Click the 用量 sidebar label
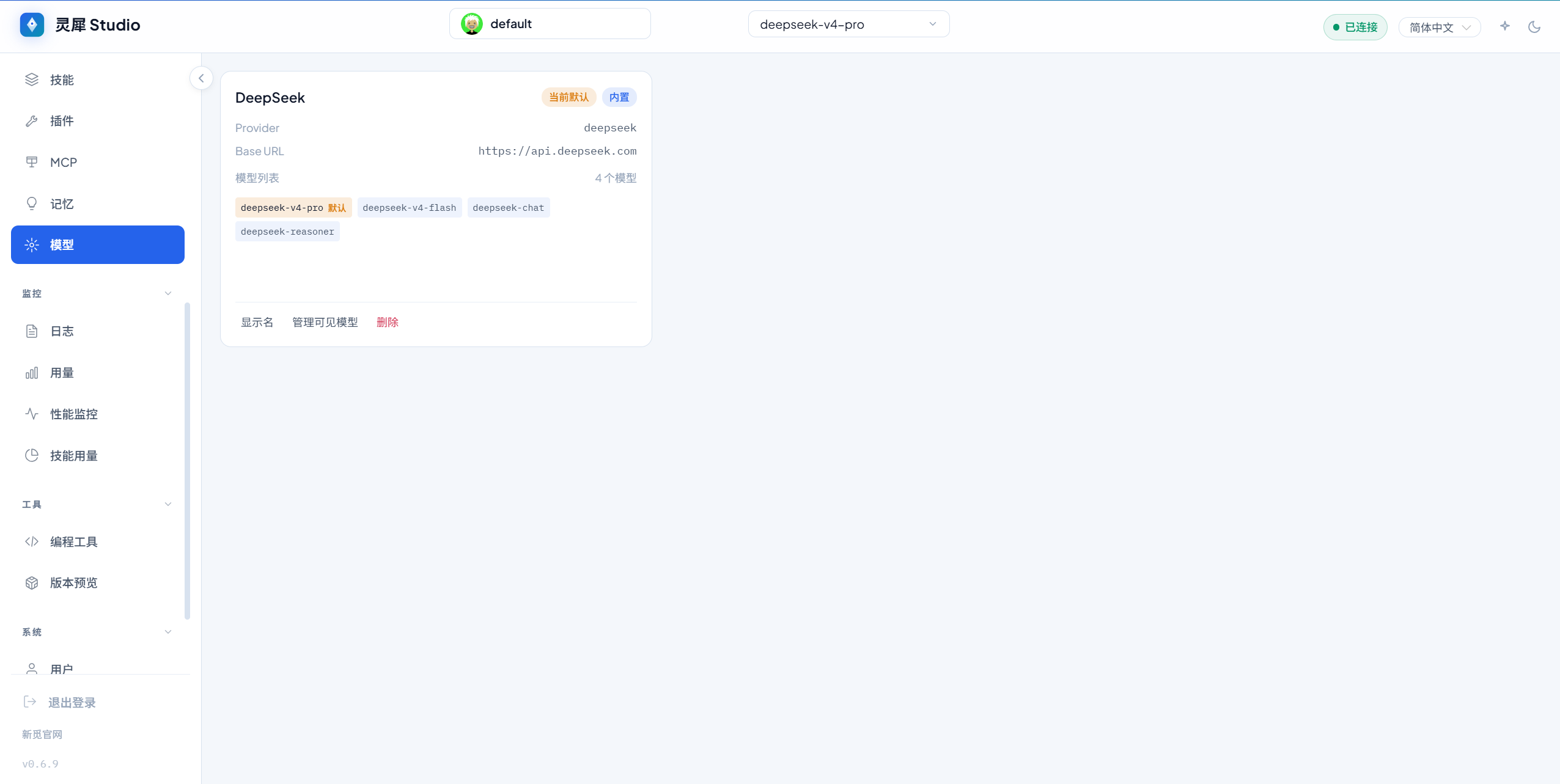Screen dimensions: 1560x784 [x=62, y=373]
